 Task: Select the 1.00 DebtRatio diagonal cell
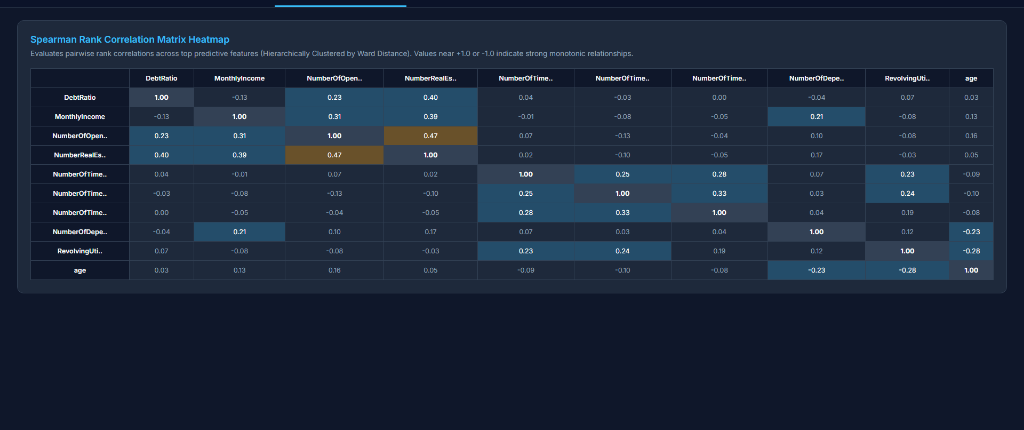161,97
